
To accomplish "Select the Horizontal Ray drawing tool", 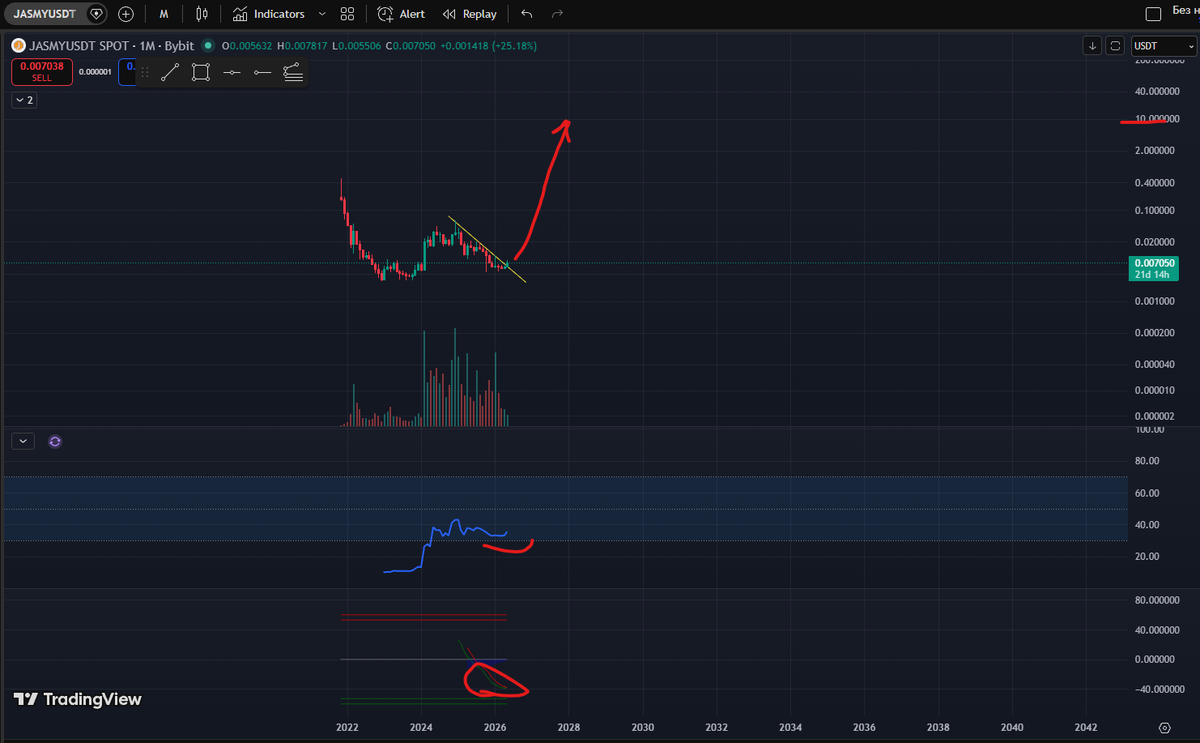I will (262, 72).
